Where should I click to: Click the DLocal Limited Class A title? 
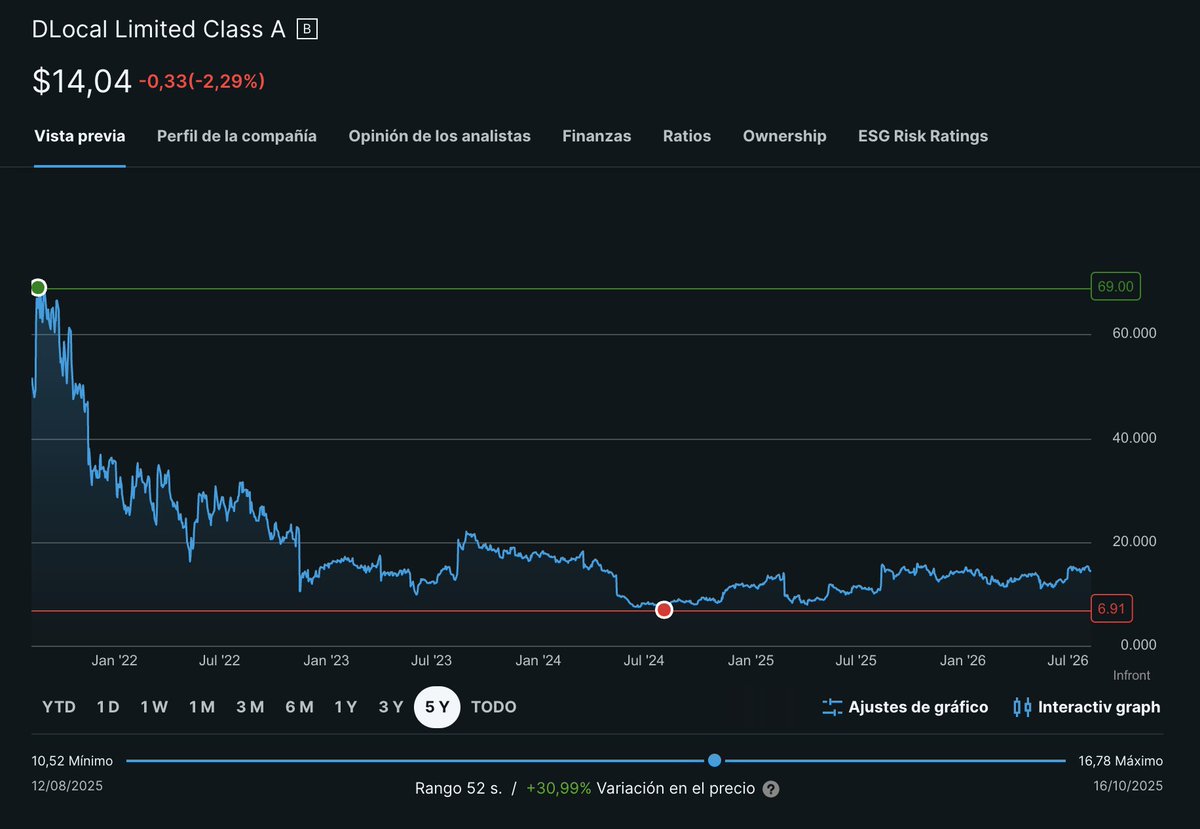(x=159, y=30)
